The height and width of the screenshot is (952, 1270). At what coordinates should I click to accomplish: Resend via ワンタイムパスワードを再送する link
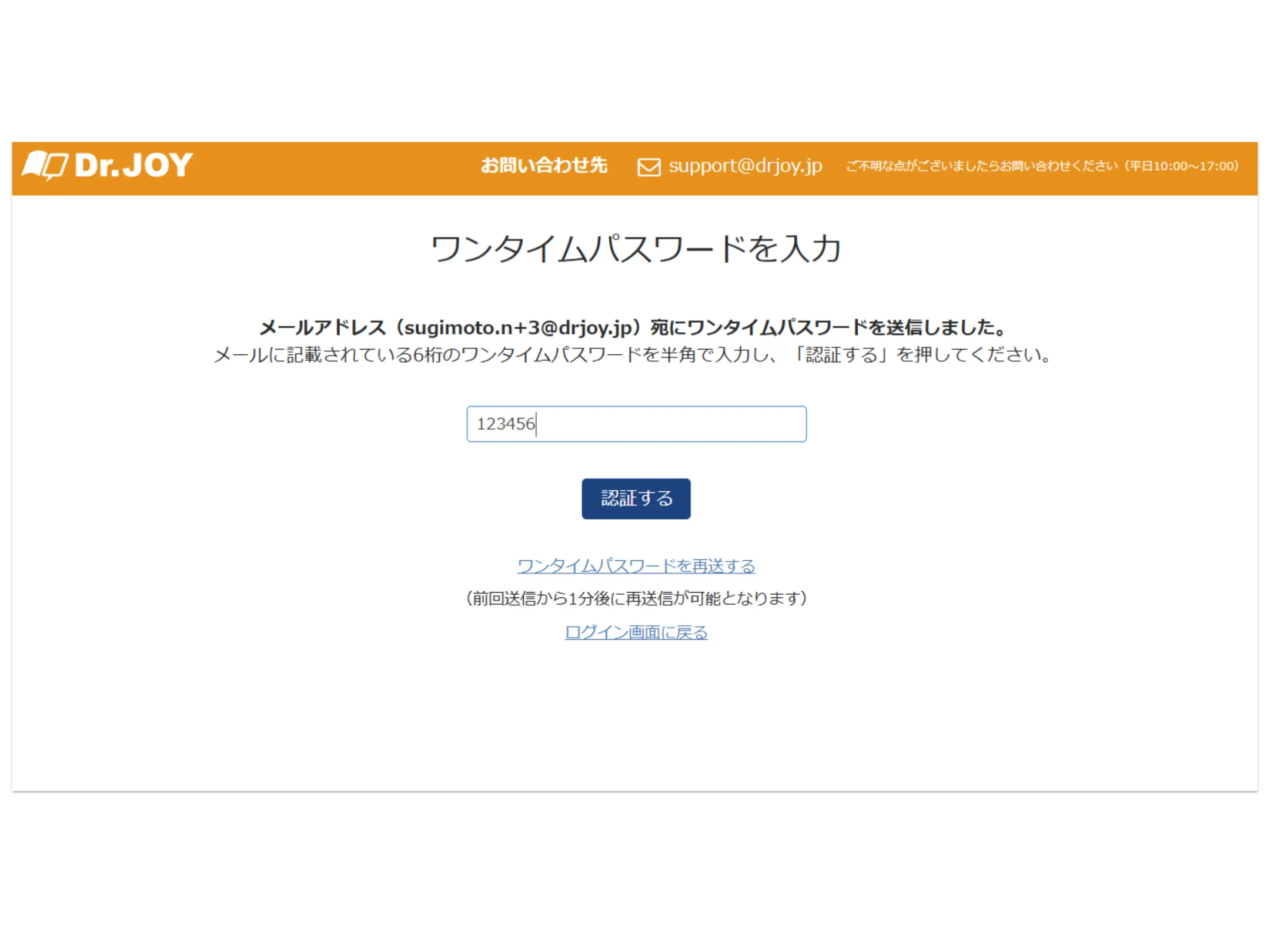pyautogui.click(x=636, y=565)
